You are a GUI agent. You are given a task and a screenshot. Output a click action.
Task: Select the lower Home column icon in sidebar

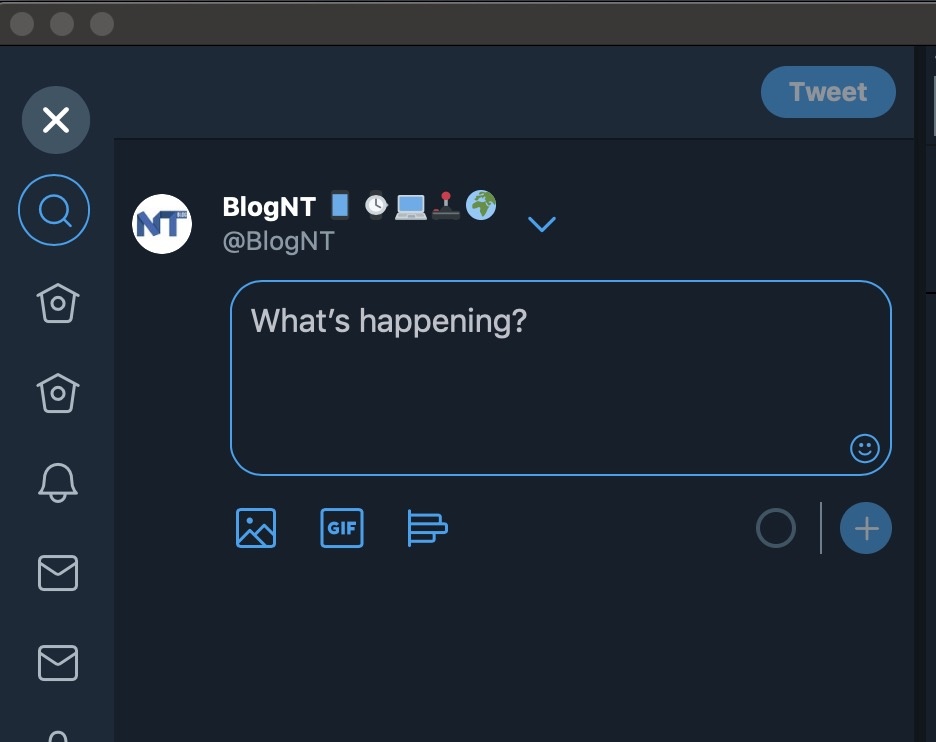[57, 392]
